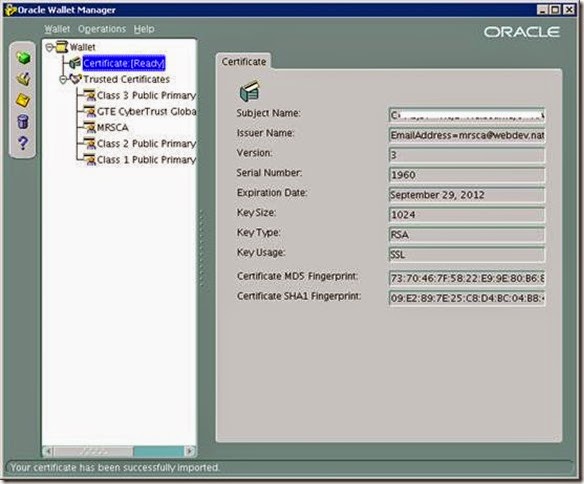Click the icon beside GTE CyberTrust Global
The width and height of the screenshot is (584, 484).
[x=90, y=111]
